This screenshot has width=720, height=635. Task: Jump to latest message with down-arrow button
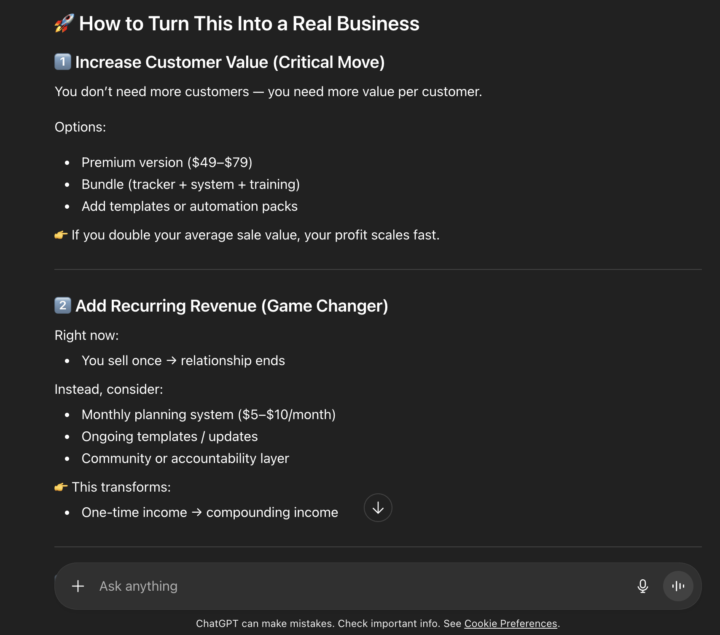[x=378, y=508]
